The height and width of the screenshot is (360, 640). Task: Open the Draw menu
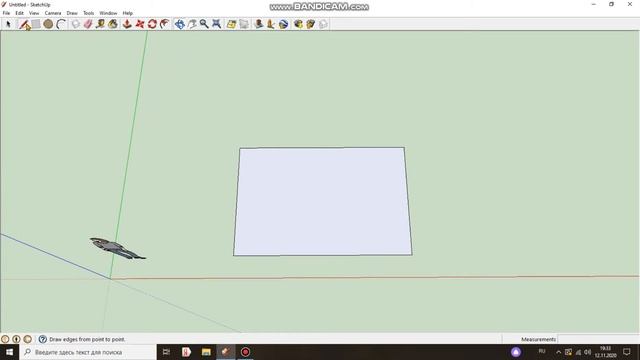[72, 13]
